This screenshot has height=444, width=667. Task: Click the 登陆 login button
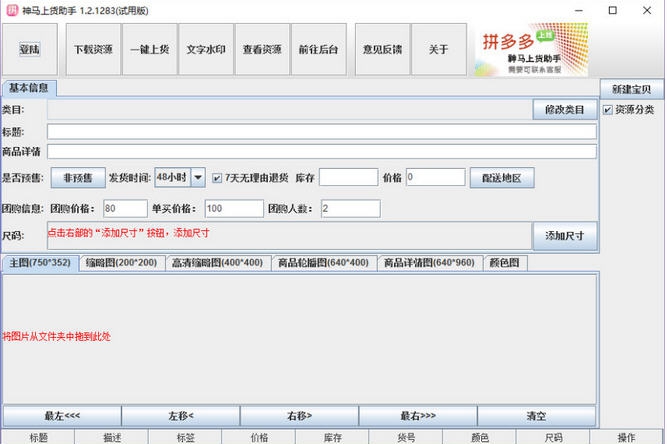[x=29, y=49]
